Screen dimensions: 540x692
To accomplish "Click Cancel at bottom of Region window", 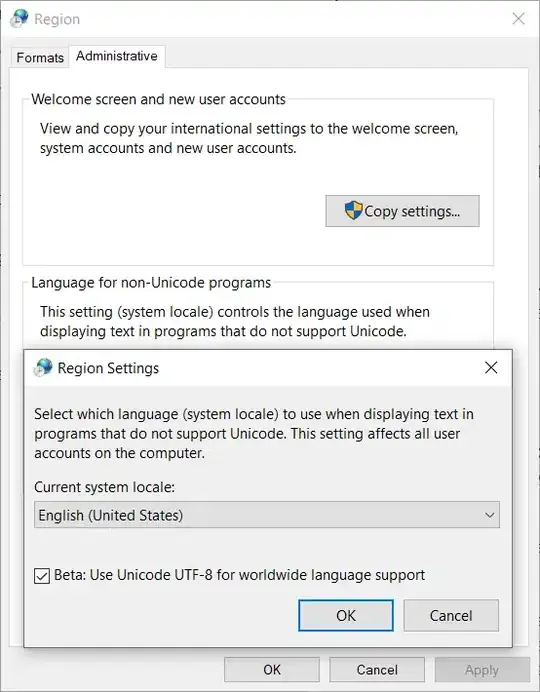I will [x=377, y=669].
